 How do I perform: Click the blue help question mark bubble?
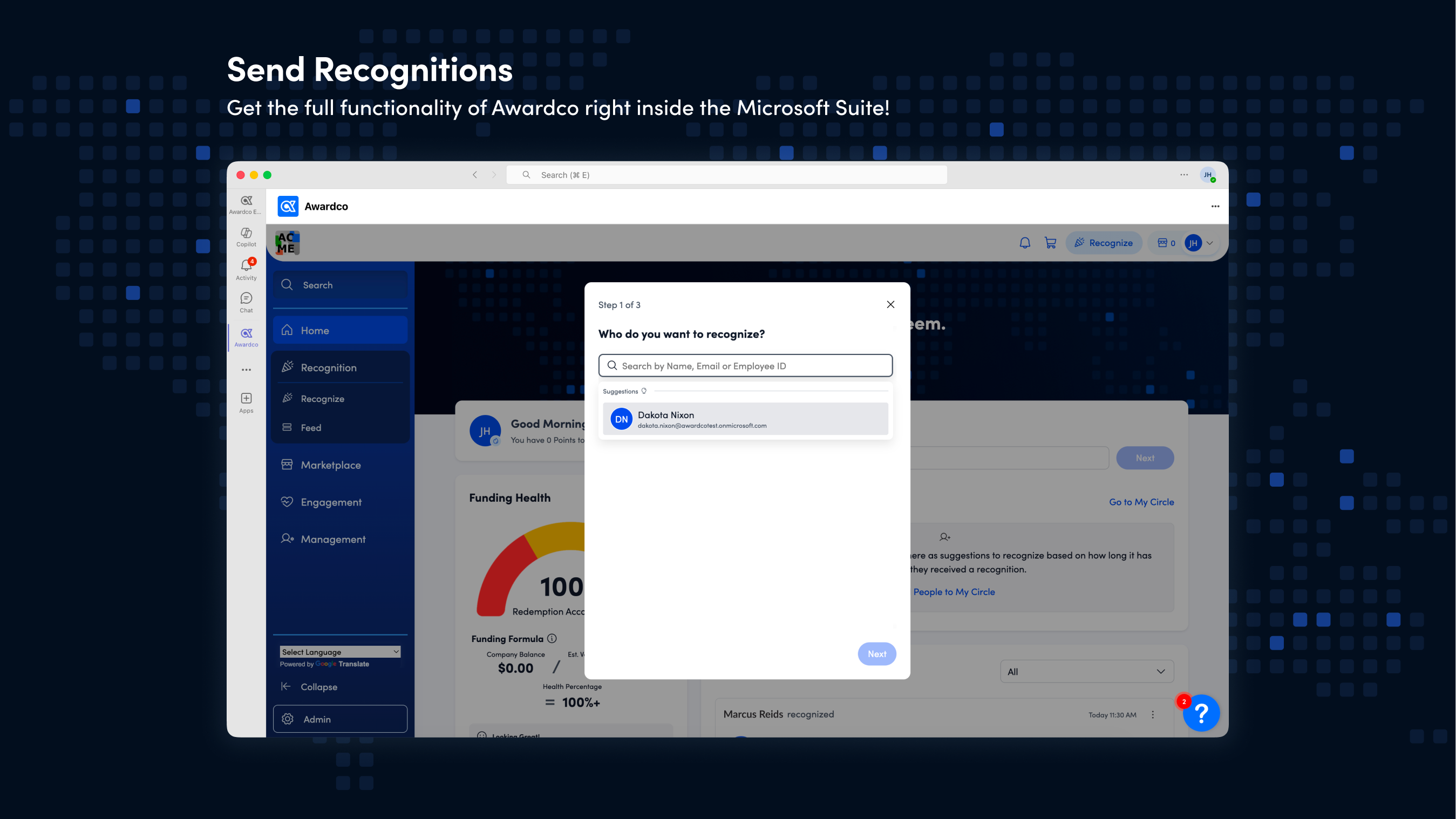(1201, 713)
